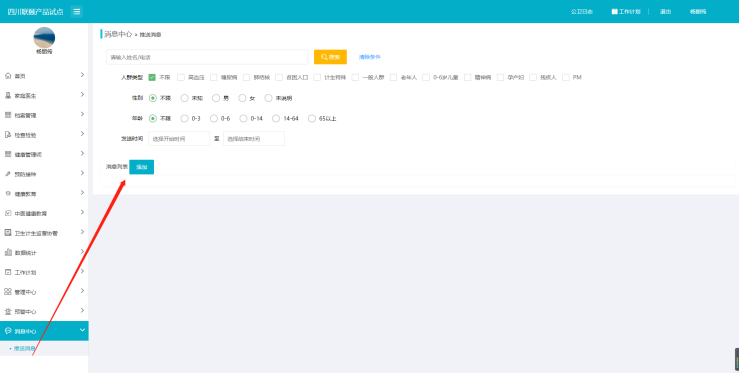Select age radio 65以上

pyautogui.click(x=311, y=119)
